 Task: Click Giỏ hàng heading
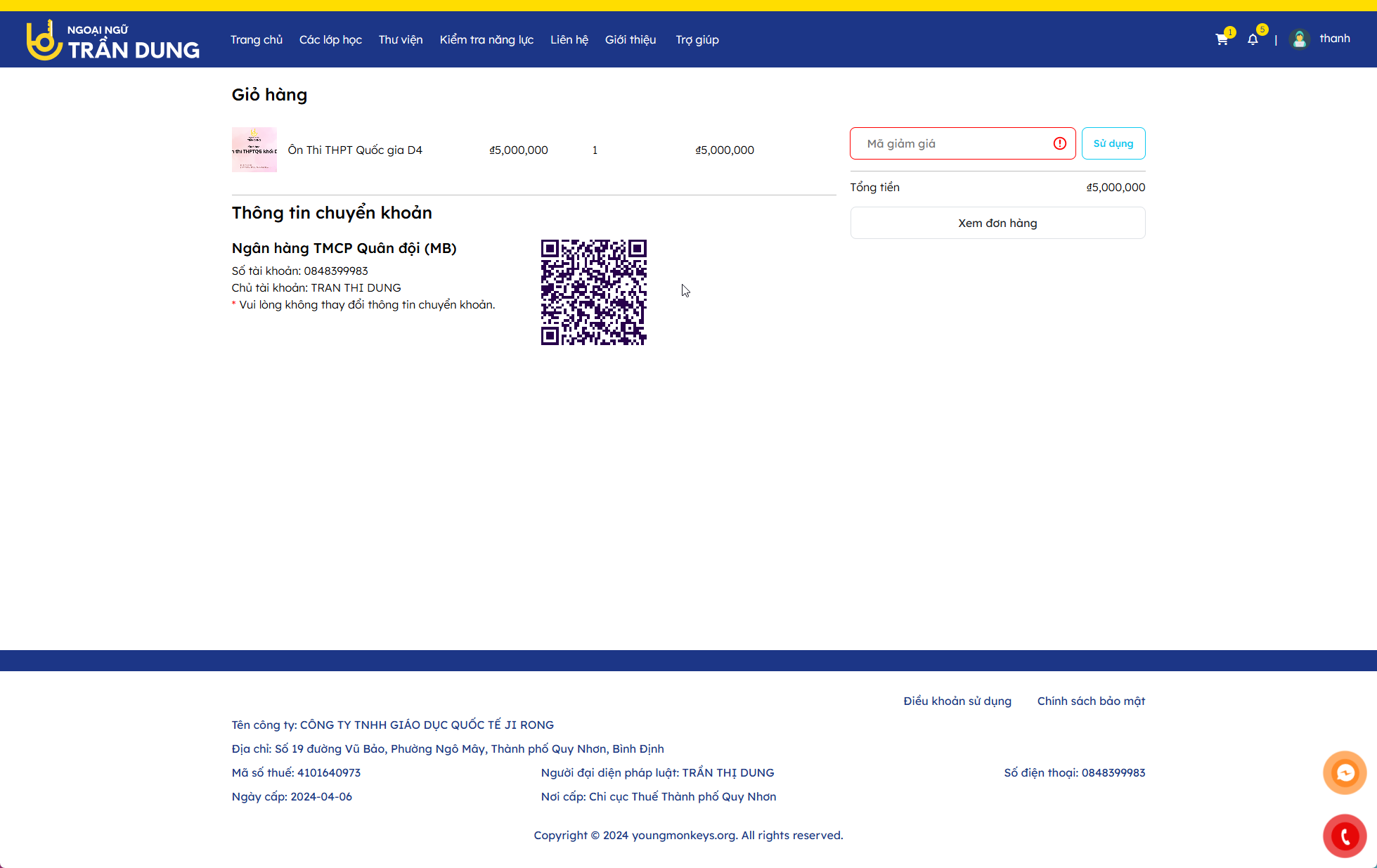(x=269, y=95)
